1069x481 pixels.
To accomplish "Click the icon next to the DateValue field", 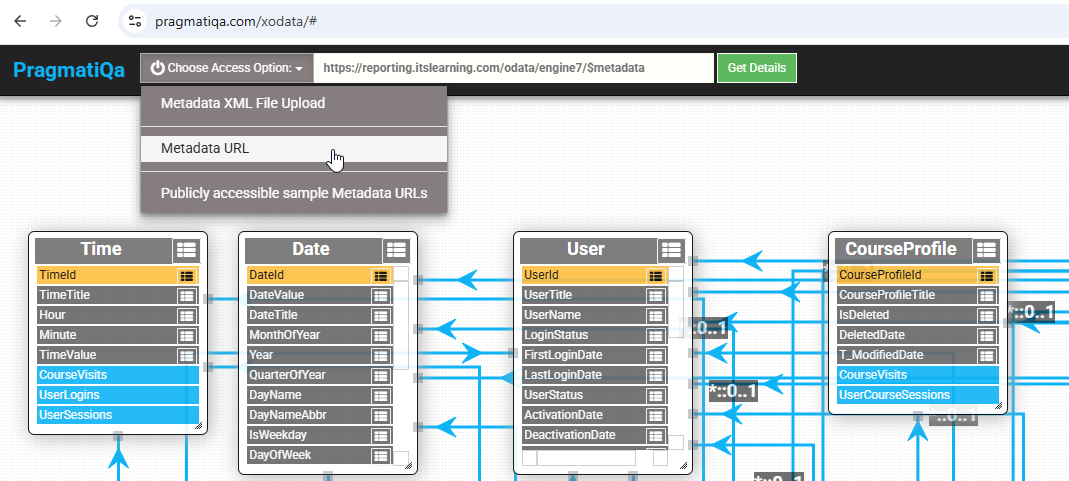I will (380, 295).
